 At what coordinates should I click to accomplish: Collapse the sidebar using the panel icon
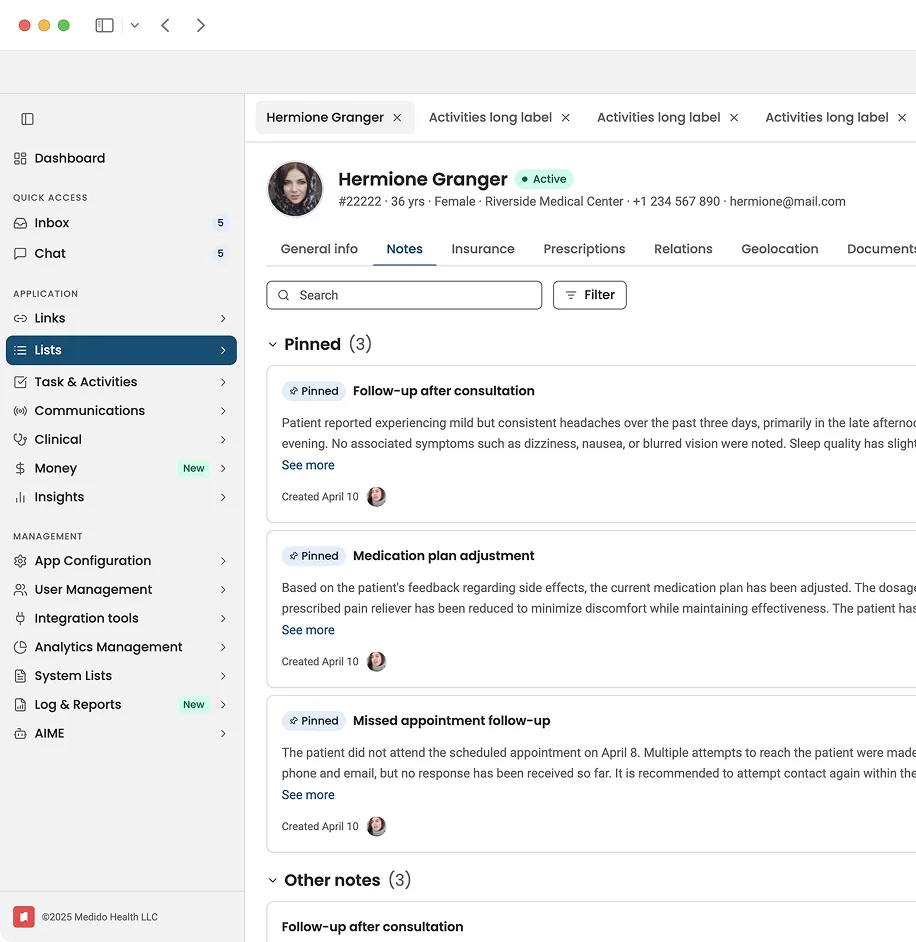pyautogui.click(x=27, y=119)
